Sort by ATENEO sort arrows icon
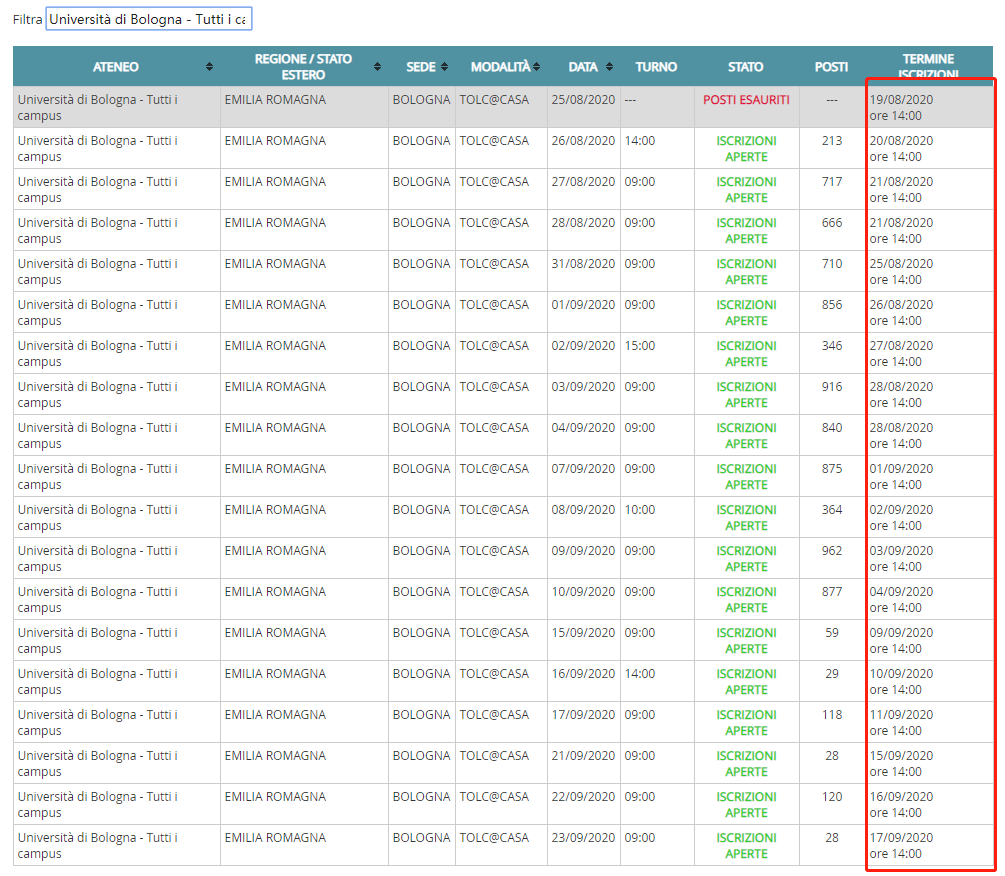Image resolution: width=1005 pixels, height=876 pixels. click(210, 67)
